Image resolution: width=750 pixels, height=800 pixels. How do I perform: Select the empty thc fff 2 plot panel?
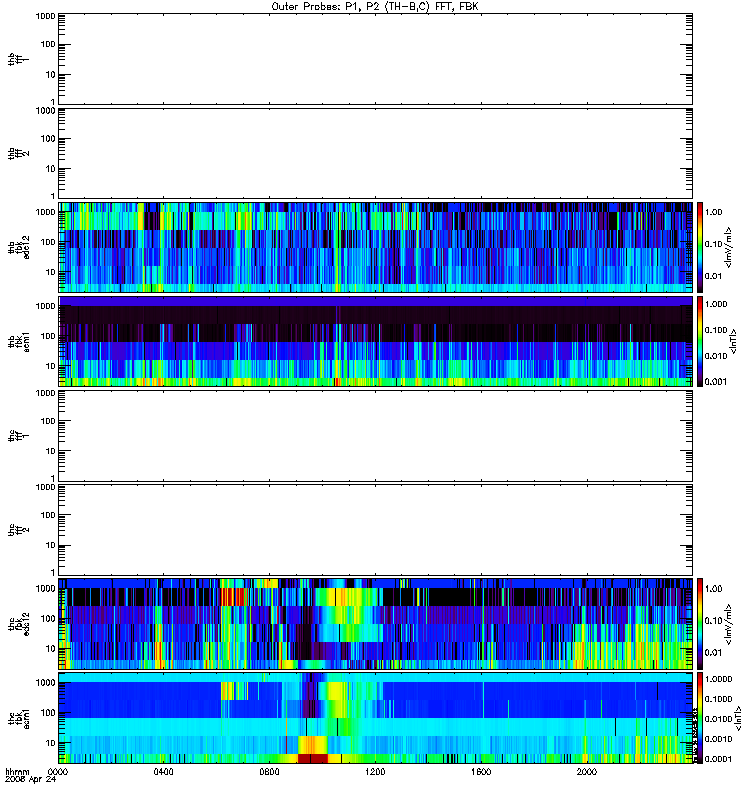pos(376,530)
